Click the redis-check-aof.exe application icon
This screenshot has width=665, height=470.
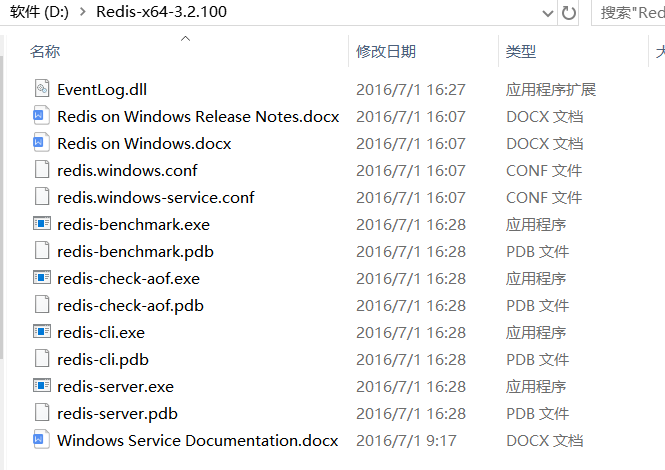point(41,278)
